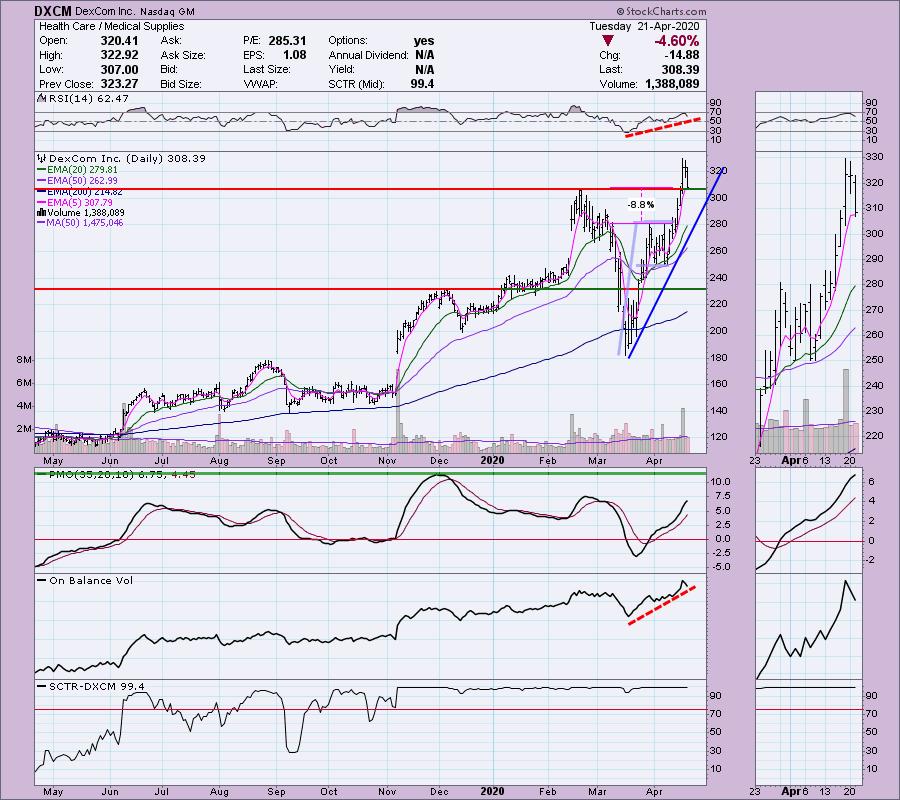Viewport: 900px width, 800px height.
Task: Click the Annual Dividend N/A value
Action: point(424,55)
